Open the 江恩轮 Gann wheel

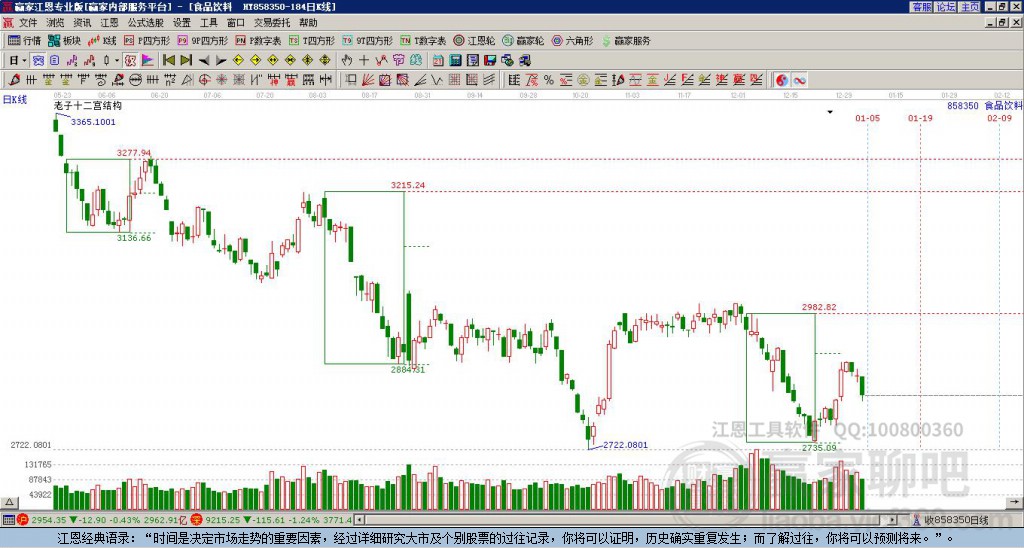pos(474,40)
